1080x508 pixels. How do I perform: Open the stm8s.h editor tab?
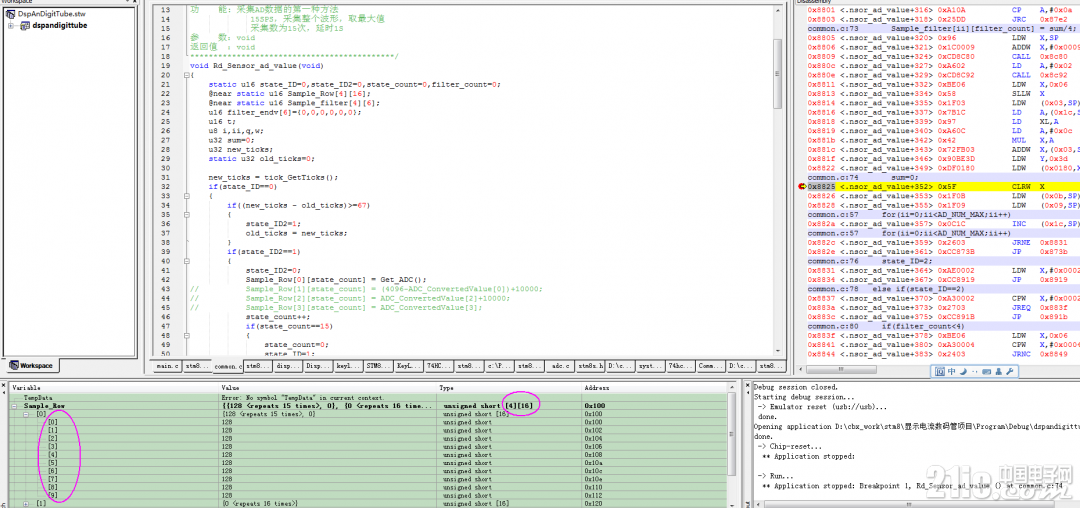pyautogui.click(x=590, y=366)
